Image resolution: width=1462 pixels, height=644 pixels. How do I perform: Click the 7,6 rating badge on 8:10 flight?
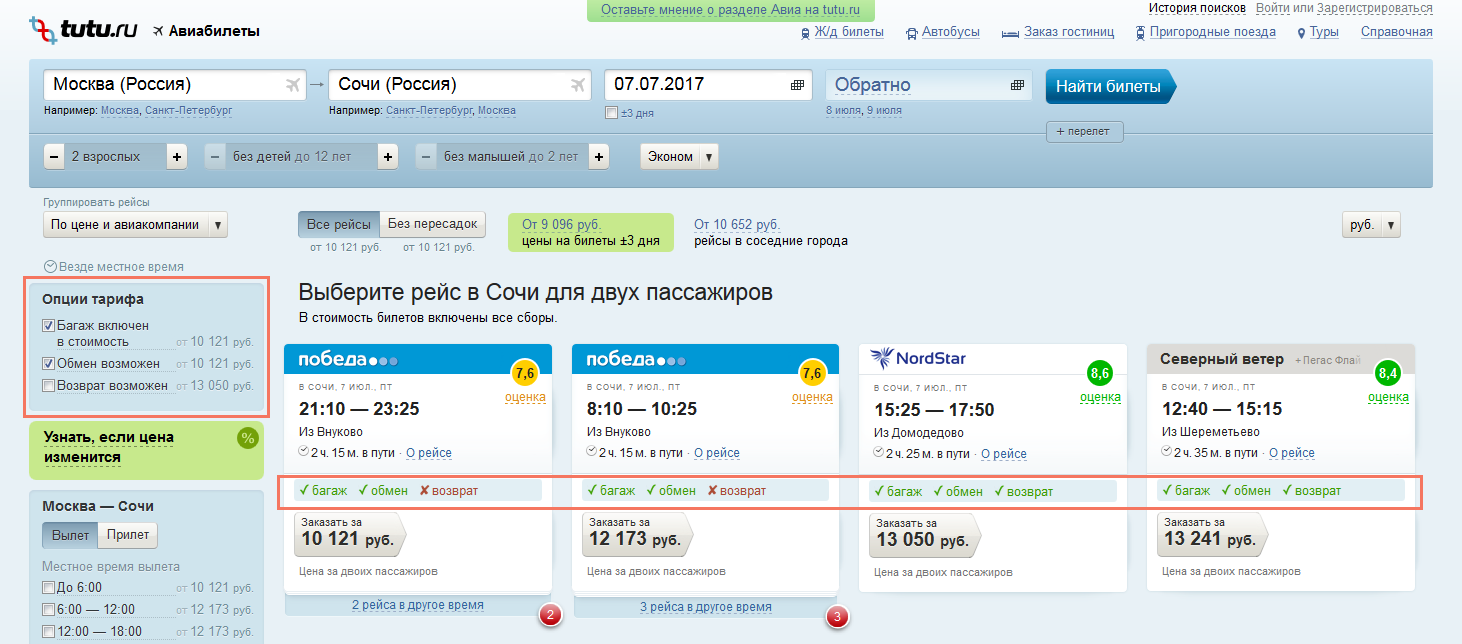[x=812, y=374]
